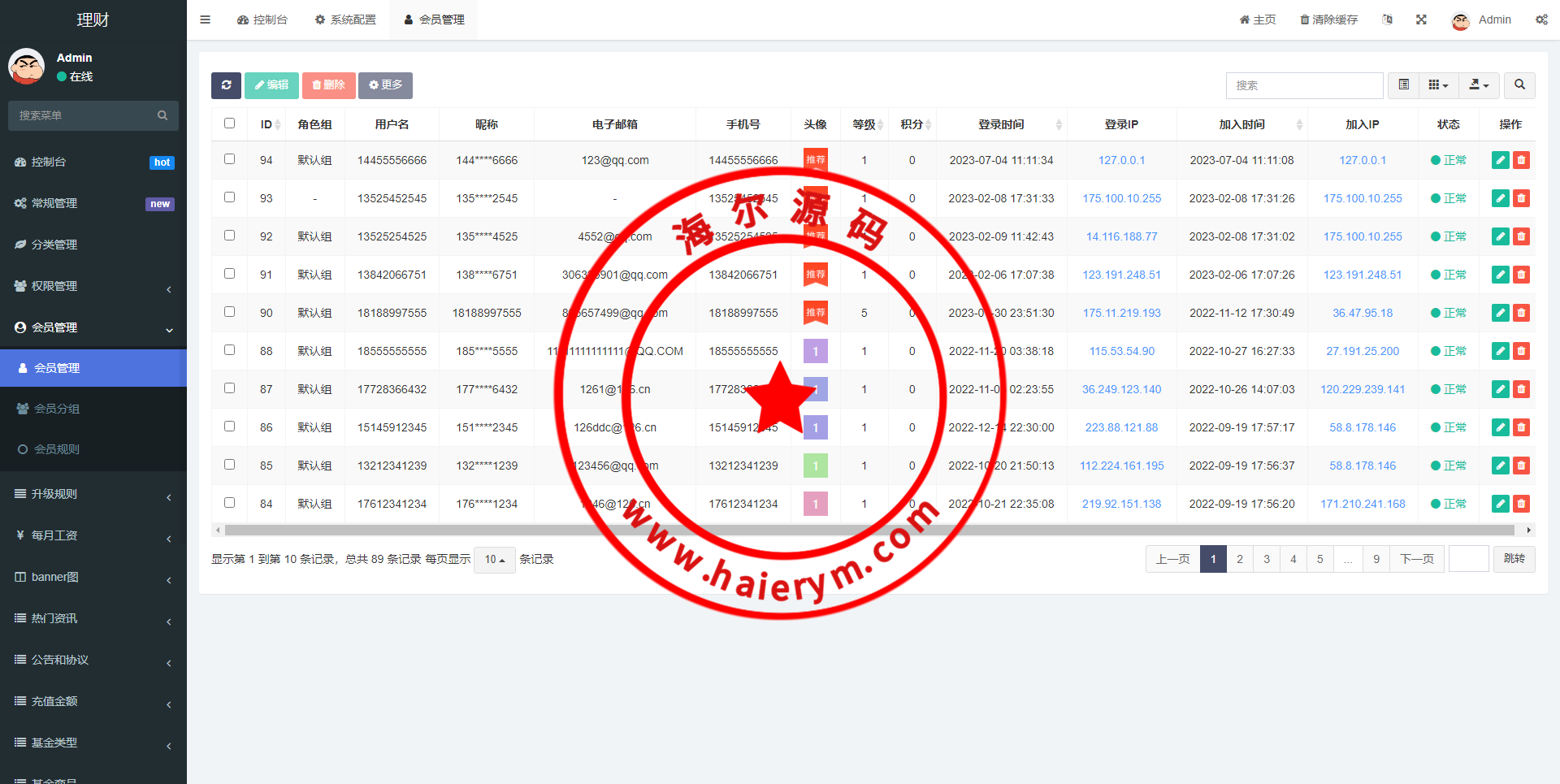1560x784 pixels.
Task: Toggle the table card view icon
Action: click(1403, 85)
